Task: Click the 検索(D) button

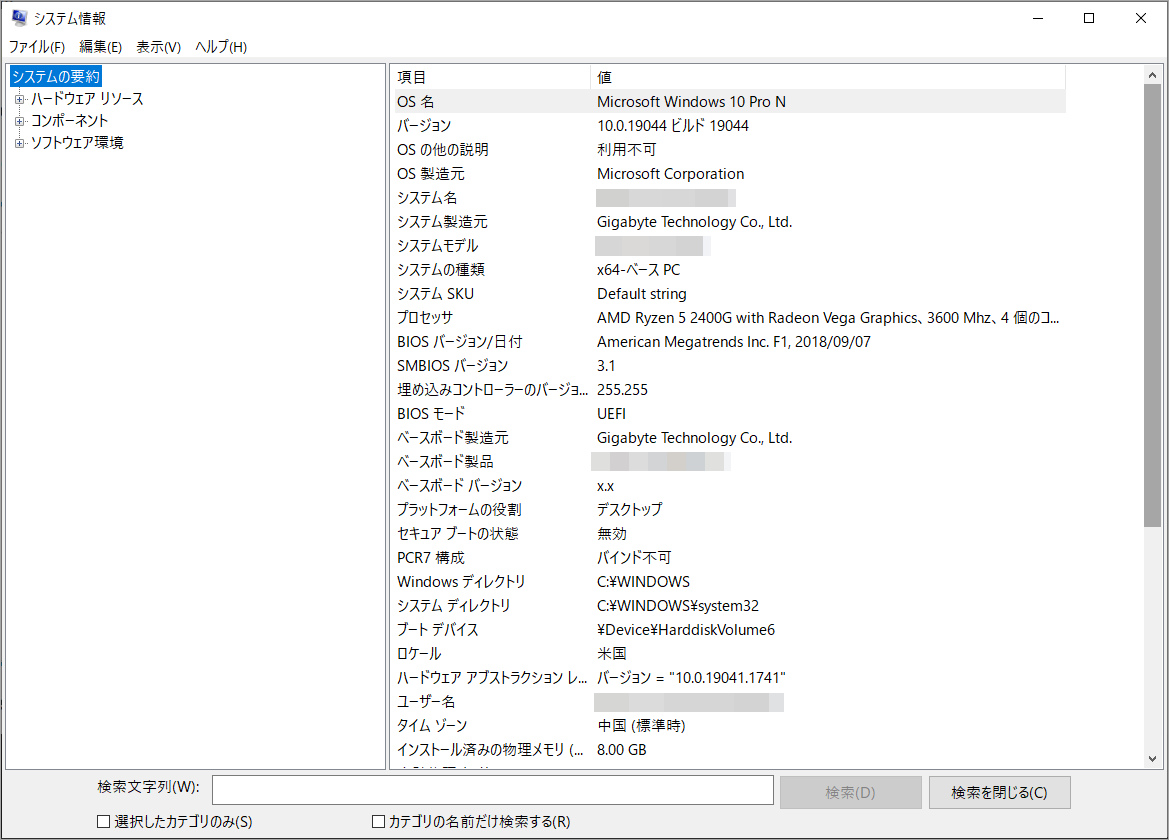Action: coord(851,792)
